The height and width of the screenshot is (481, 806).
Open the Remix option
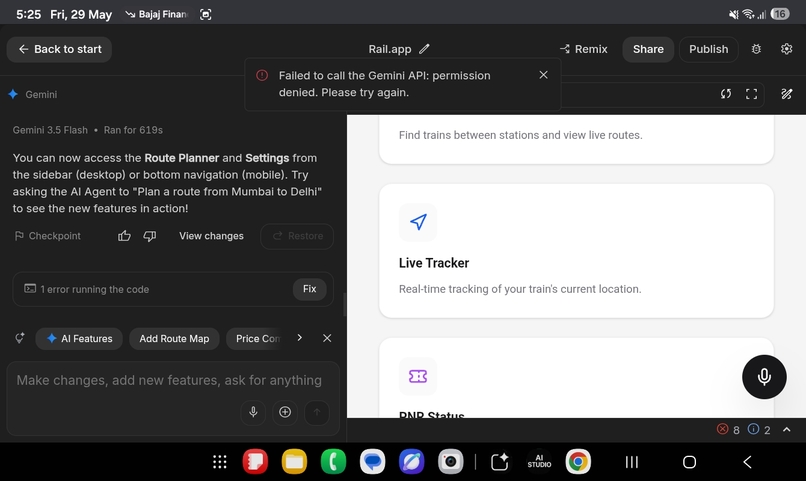[584, 49]
